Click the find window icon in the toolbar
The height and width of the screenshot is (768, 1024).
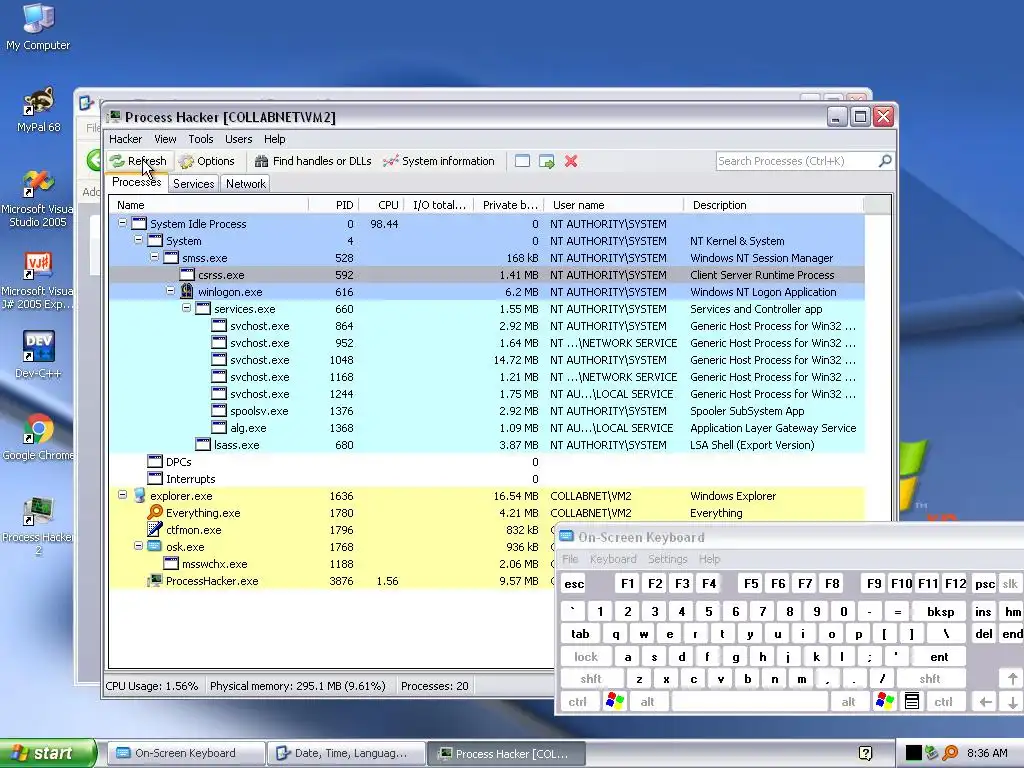(x=522, y=161)
